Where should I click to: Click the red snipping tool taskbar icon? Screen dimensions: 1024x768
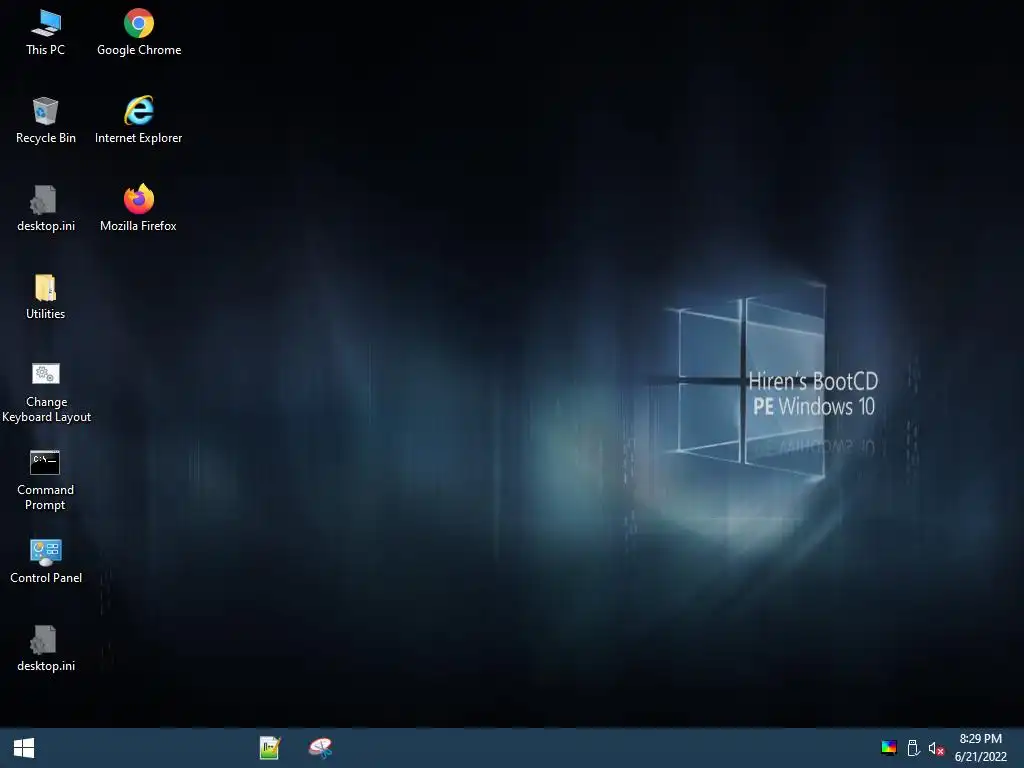(321, 748)
